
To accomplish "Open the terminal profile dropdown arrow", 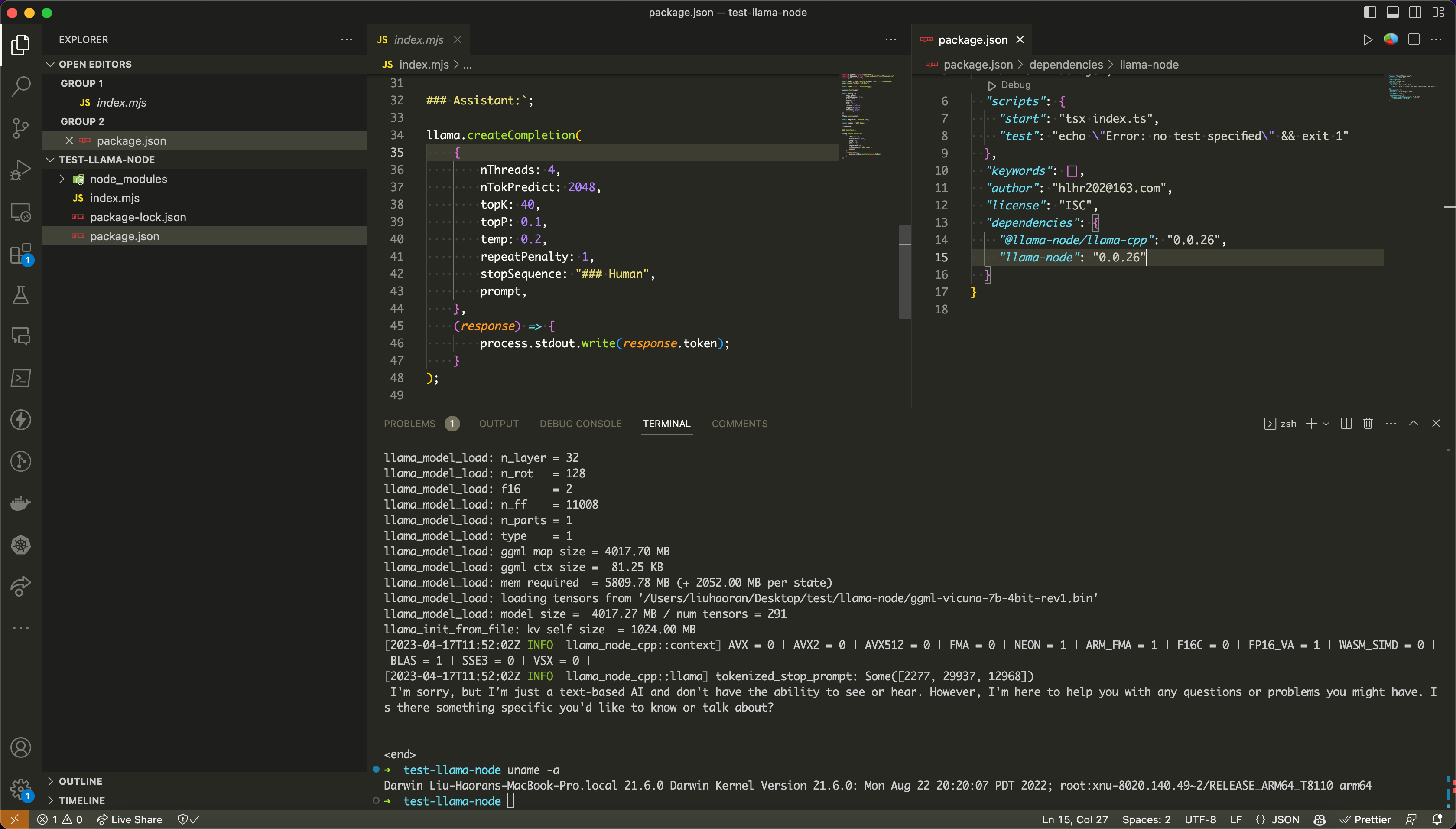I will point(1326,424).
